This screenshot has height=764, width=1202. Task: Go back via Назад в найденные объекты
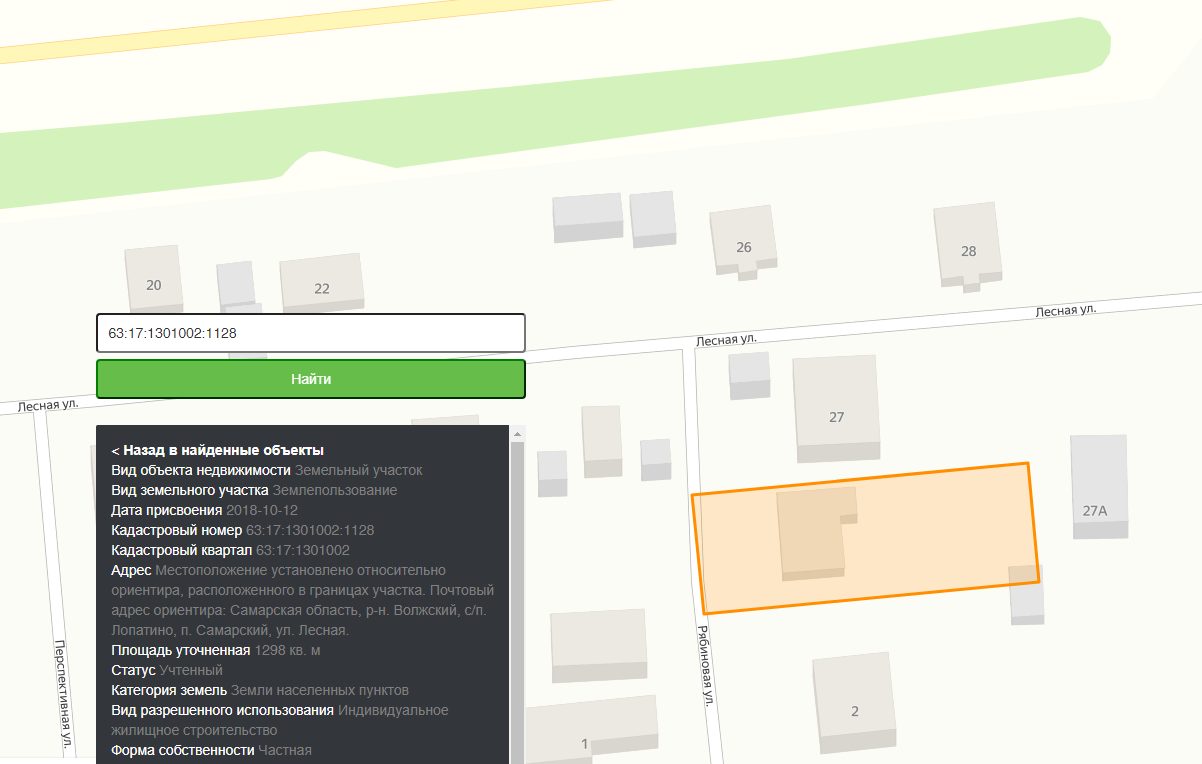(217, 450)
